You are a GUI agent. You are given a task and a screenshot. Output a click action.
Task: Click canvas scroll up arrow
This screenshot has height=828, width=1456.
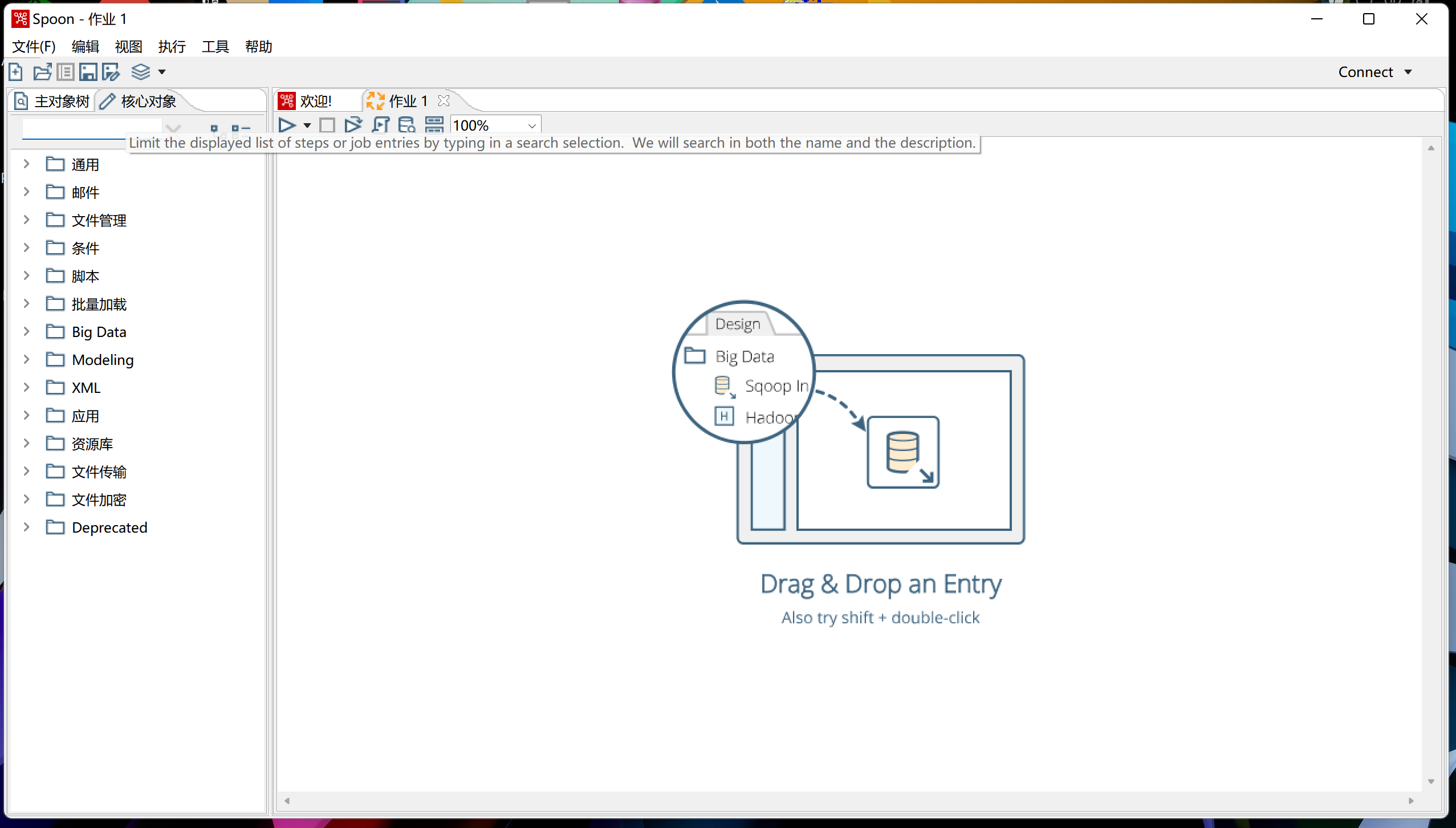(x=1431, y=148)
